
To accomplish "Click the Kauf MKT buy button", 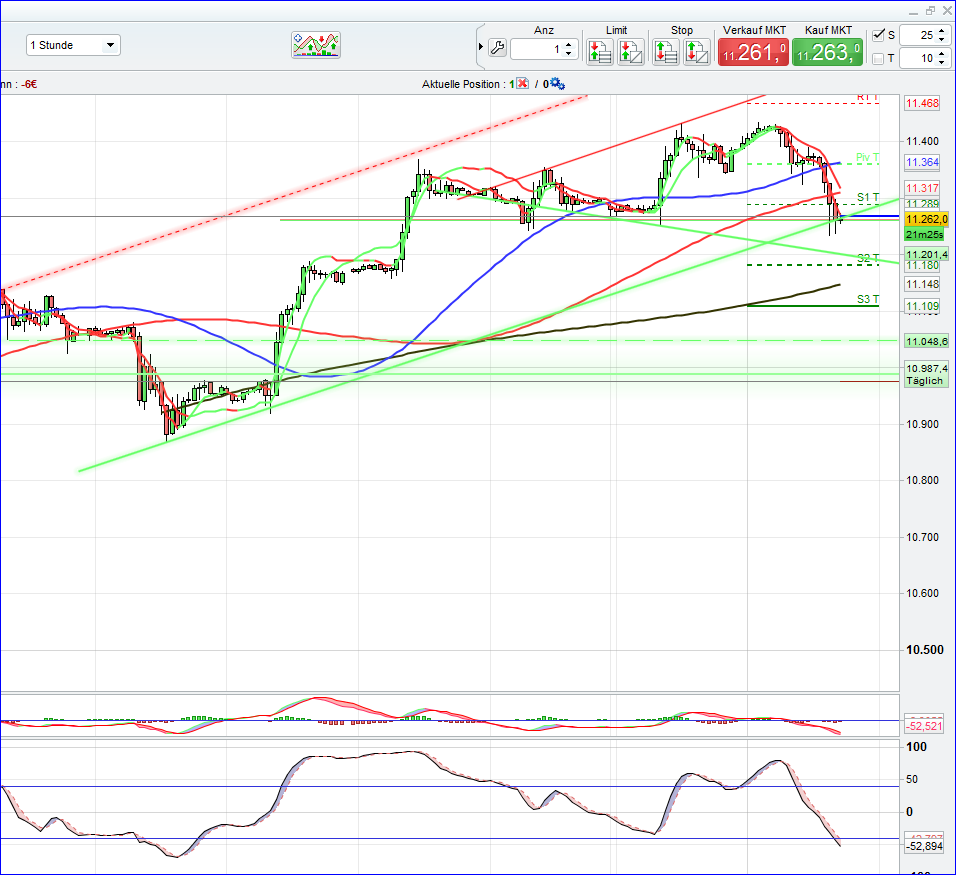I will (x=827, y=50).
